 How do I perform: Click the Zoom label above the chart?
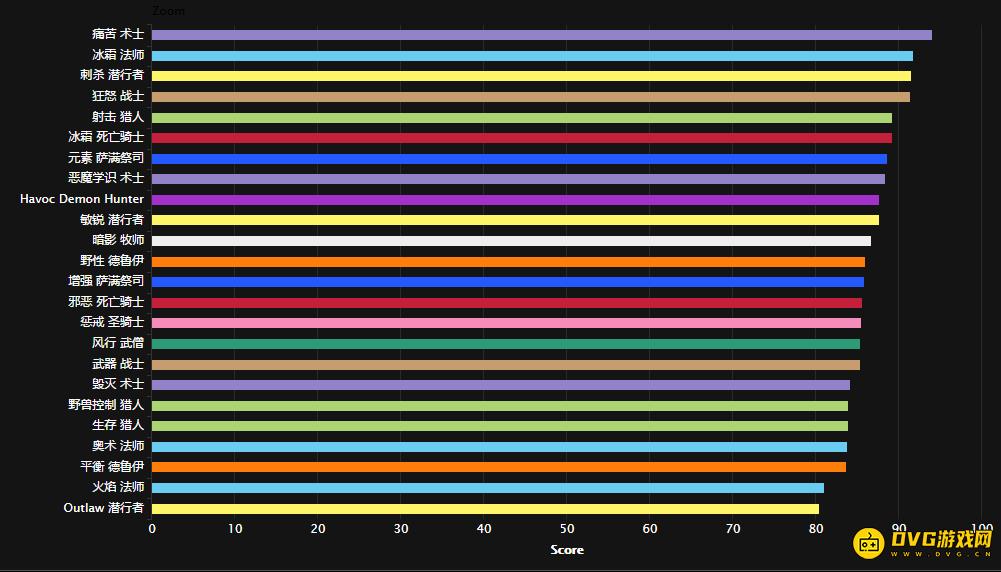[x=168, y=11]
